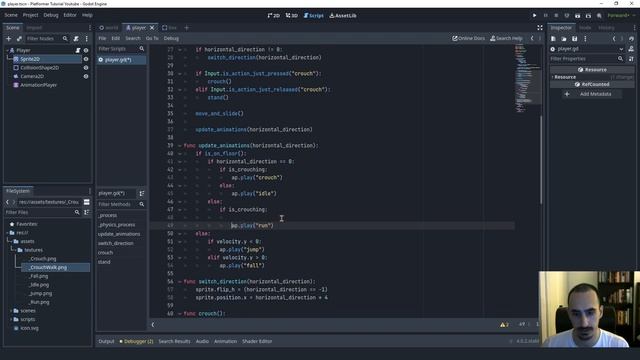Click the Filter Nodes search field

[47, 38]
